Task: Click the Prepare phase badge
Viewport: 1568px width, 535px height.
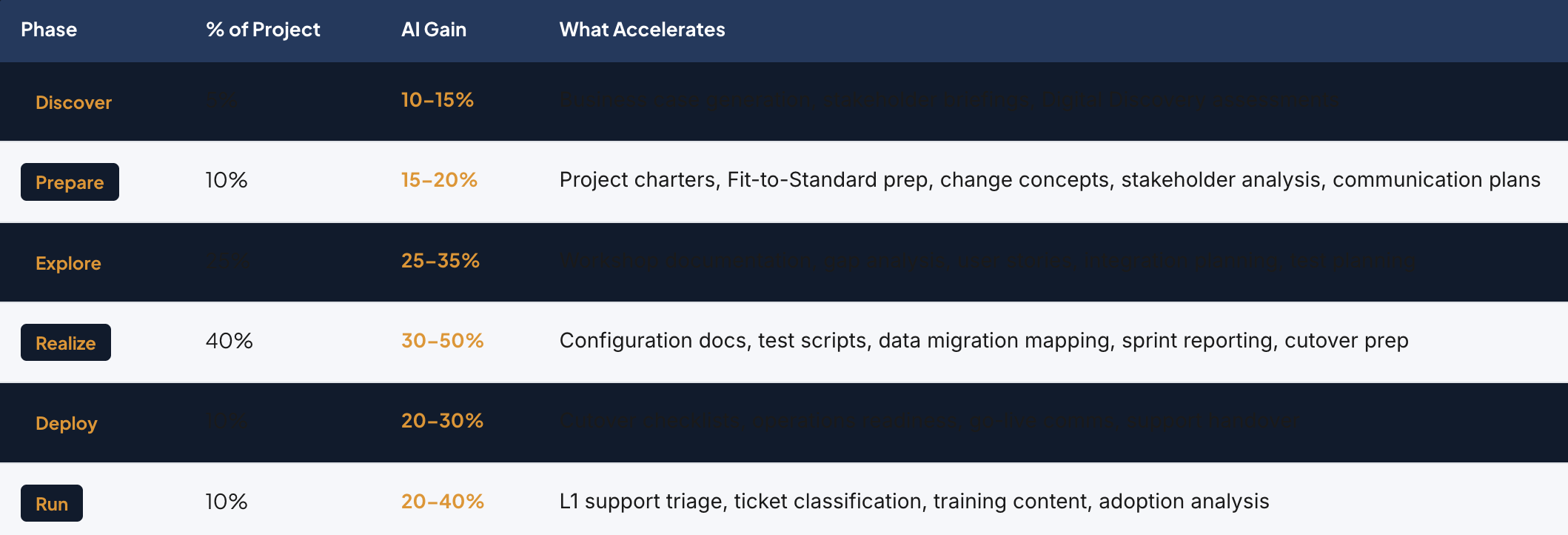Action: click(70, 182)
